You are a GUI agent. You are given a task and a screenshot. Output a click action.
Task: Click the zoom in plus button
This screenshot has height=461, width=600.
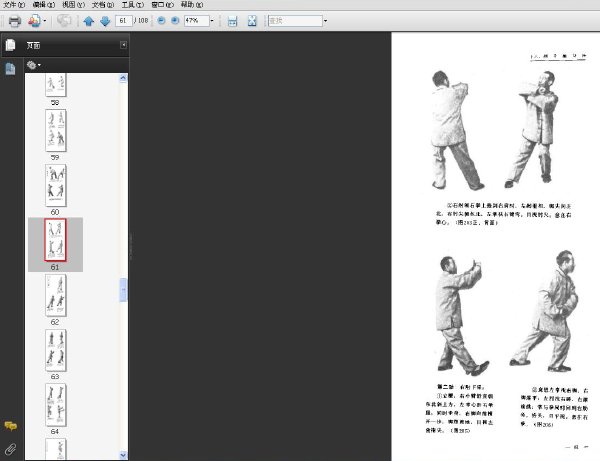pos(175,21)
